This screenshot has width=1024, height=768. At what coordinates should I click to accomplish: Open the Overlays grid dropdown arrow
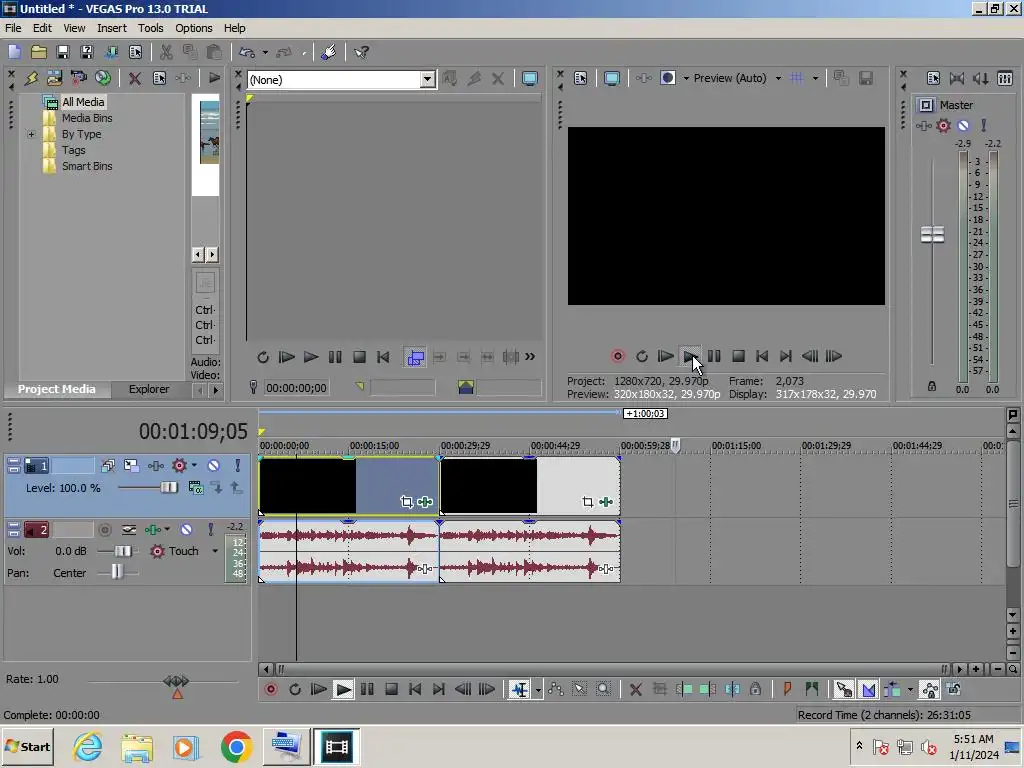[x=815, y=78]
